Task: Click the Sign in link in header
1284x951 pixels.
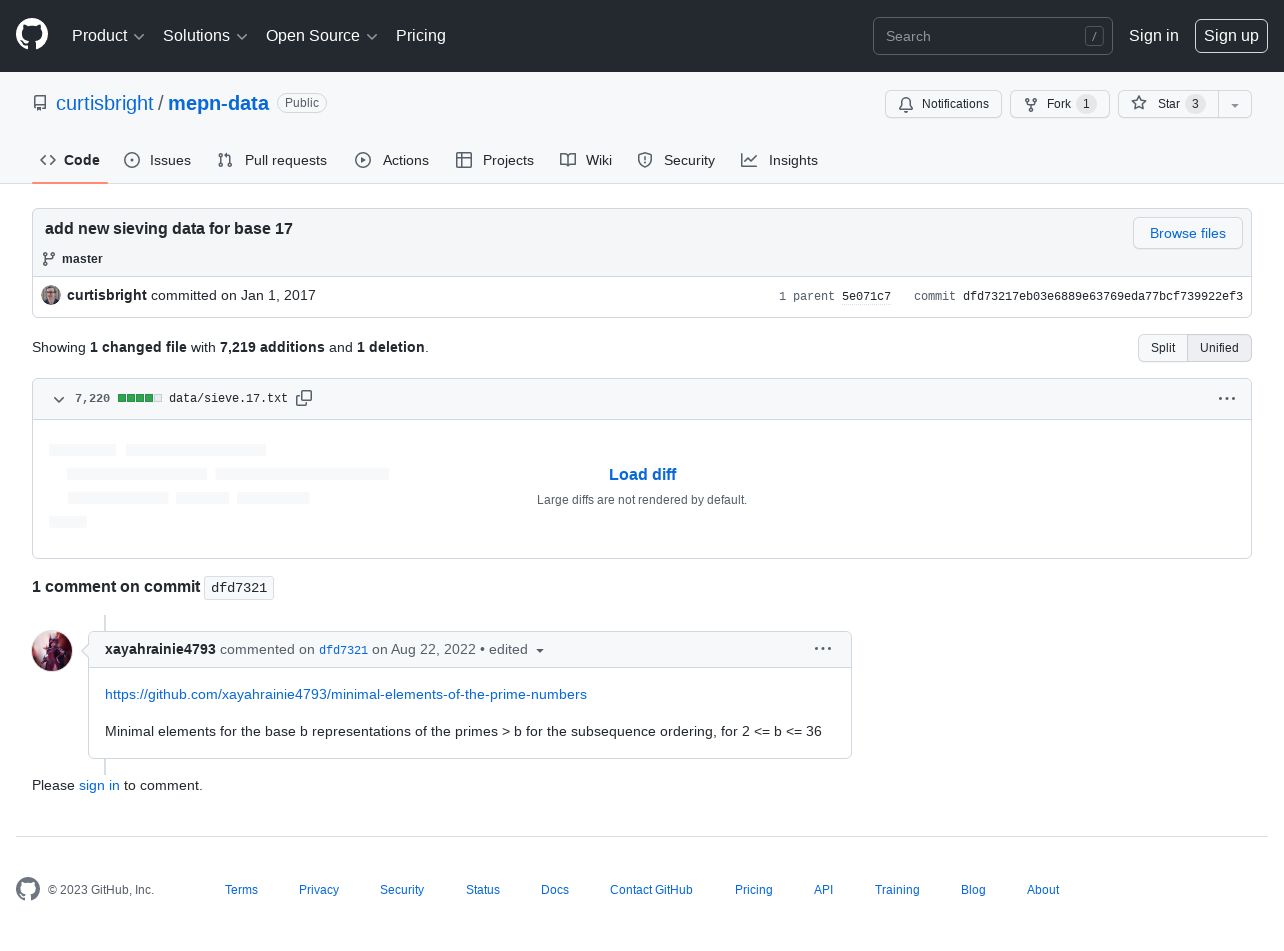Action: tap(1154, 36)
